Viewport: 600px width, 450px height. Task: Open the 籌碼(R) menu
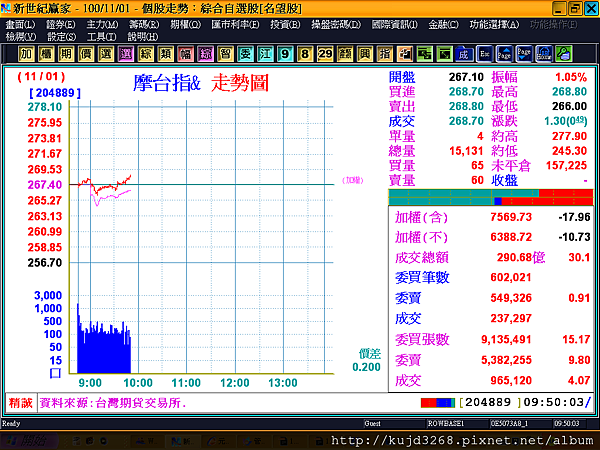pos(143,25)
